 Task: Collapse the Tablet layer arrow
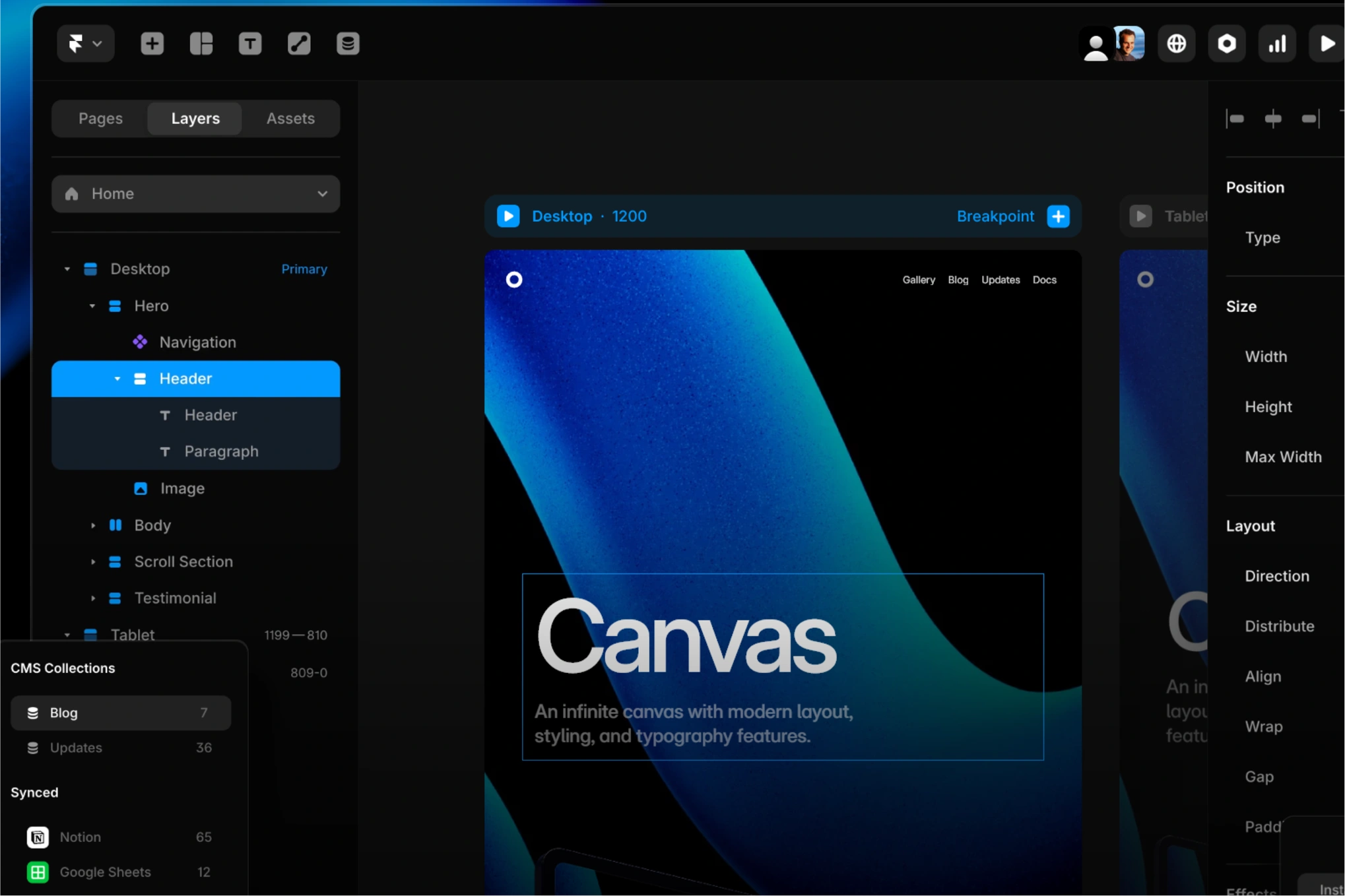(x=67, y=635)
